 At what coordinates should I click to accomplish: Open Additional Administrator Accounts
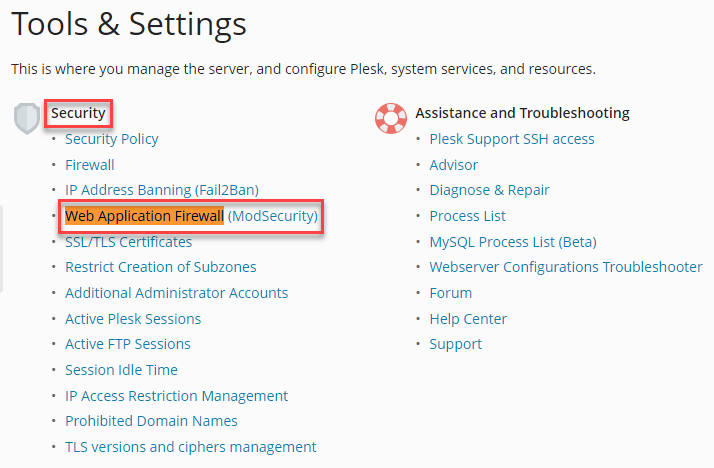(x=176, y=293)
